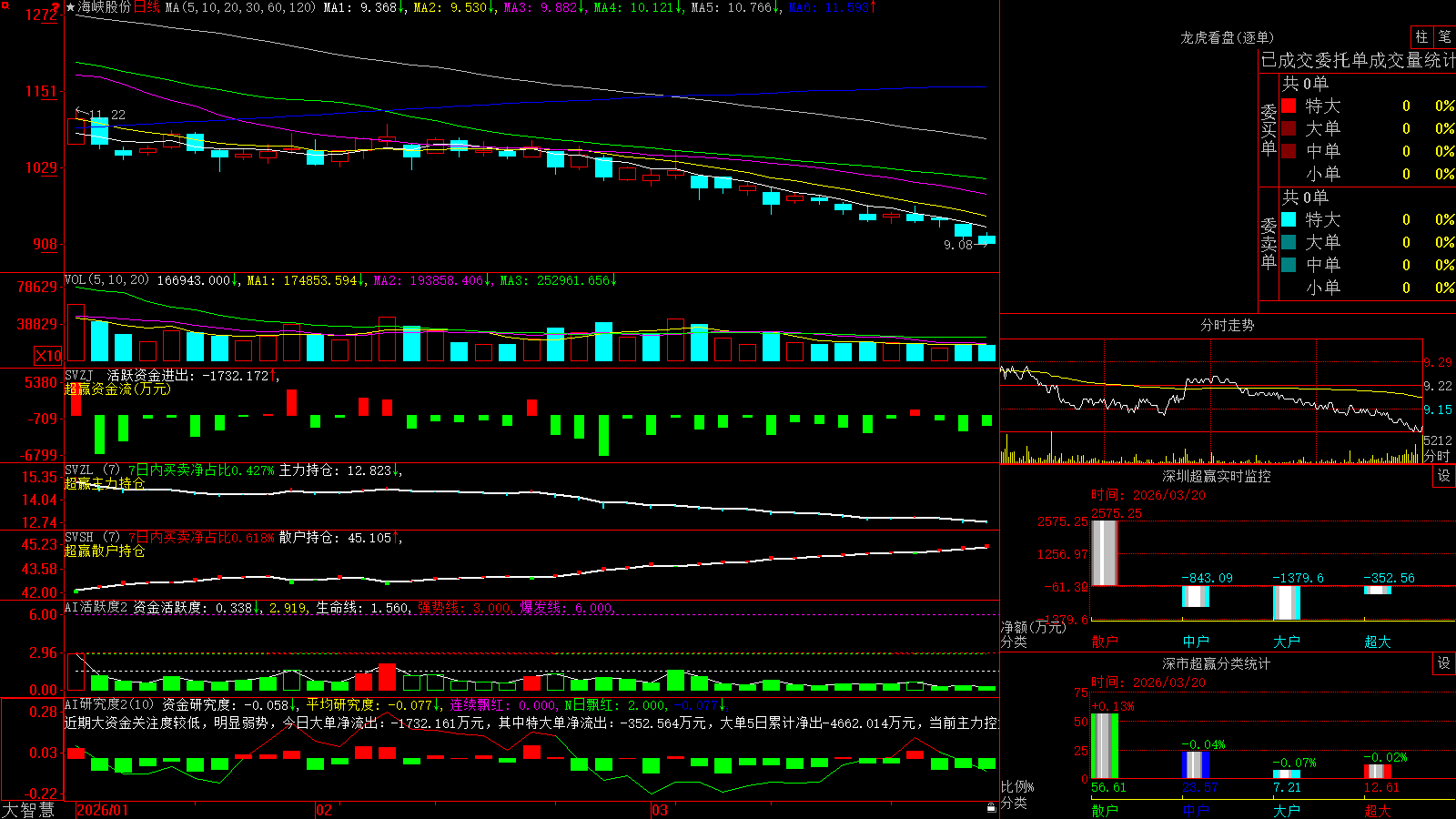1456x819 pixels.
Task: Click the 2575.25 散户 bar in 实时监控
Action: (x=1105, y=552)
